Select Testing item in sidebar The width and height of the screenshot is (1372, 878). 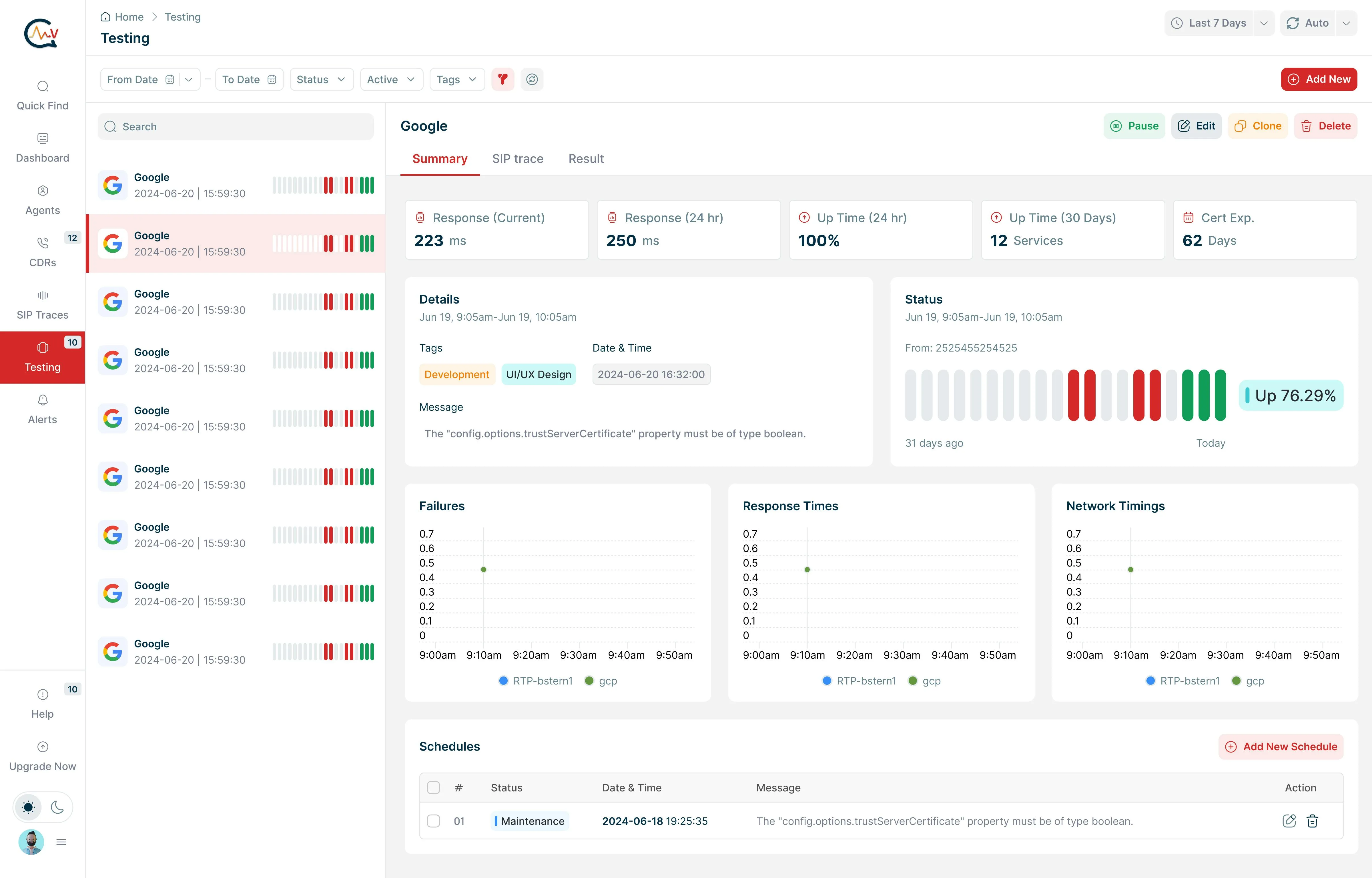[42, 358]
